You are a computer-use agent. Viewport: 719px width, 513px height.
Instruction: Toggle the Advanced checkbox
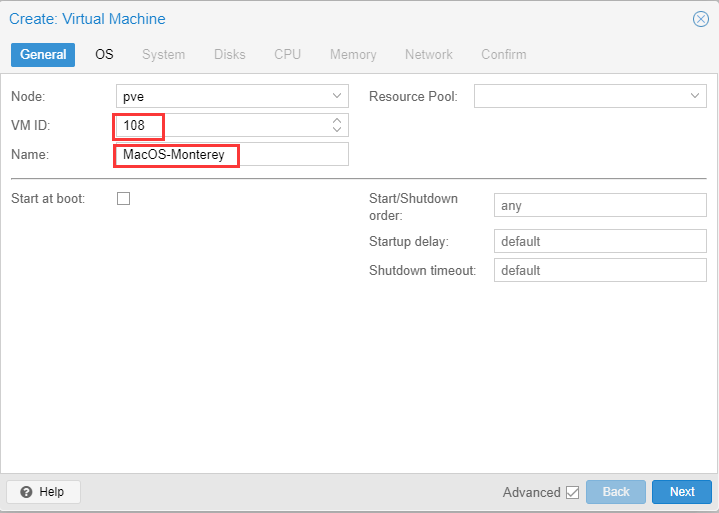[x=572, y=492]
